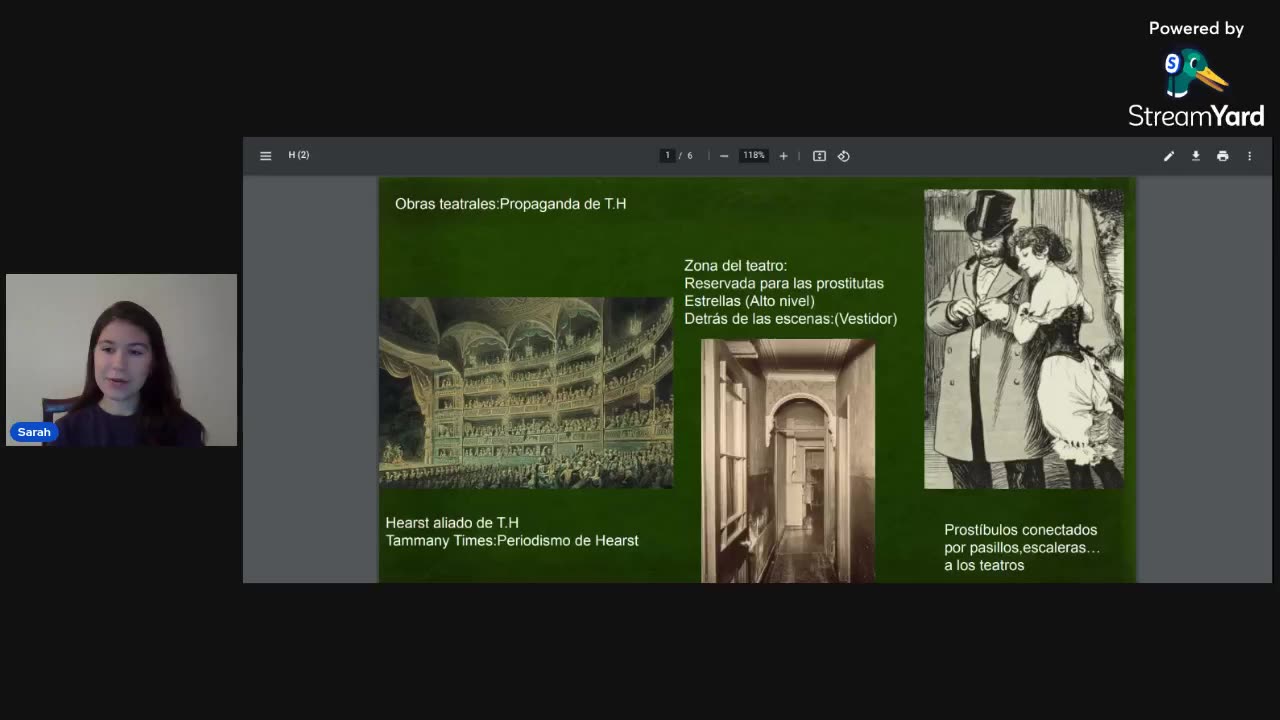
Task: Click the text 'Zona del teatro:'
Action: (735, 266)
